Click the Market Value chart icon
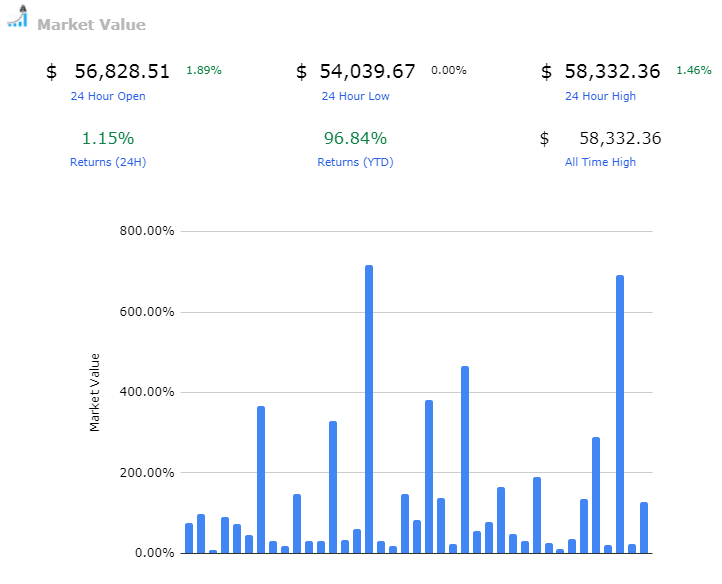This screenshot has width=722, height=584. [x=17, y=17]
